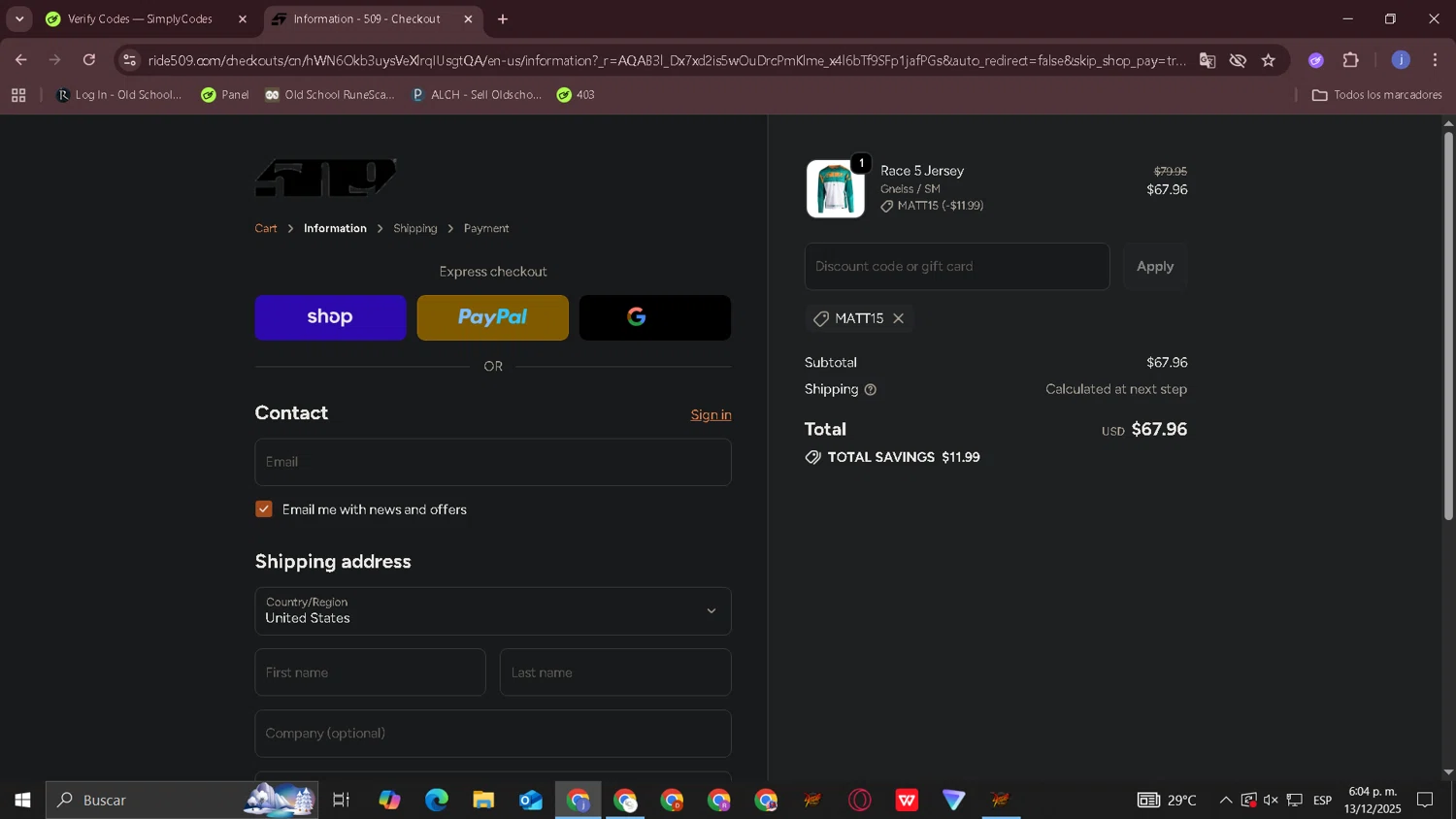Close the Verify Codes tab
Image resolution: width=1456 pixels, height=819 pixels.
coord(243,19)
